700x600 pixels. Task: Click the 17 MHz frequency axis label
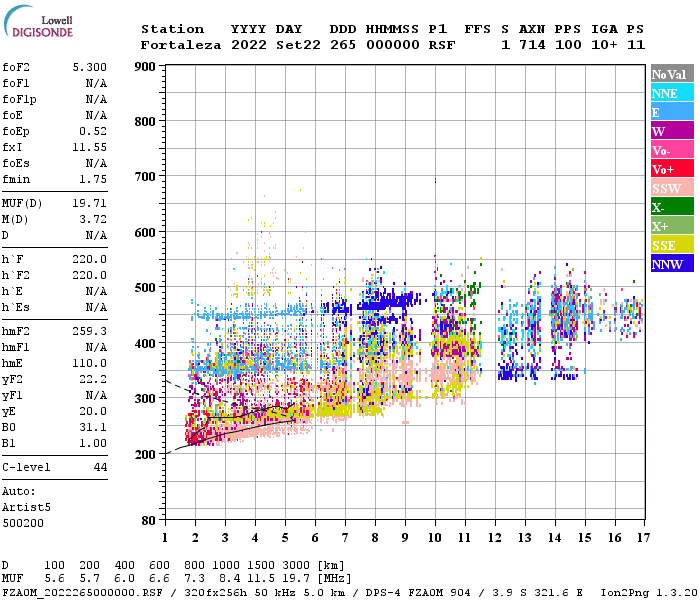(643, 538)
